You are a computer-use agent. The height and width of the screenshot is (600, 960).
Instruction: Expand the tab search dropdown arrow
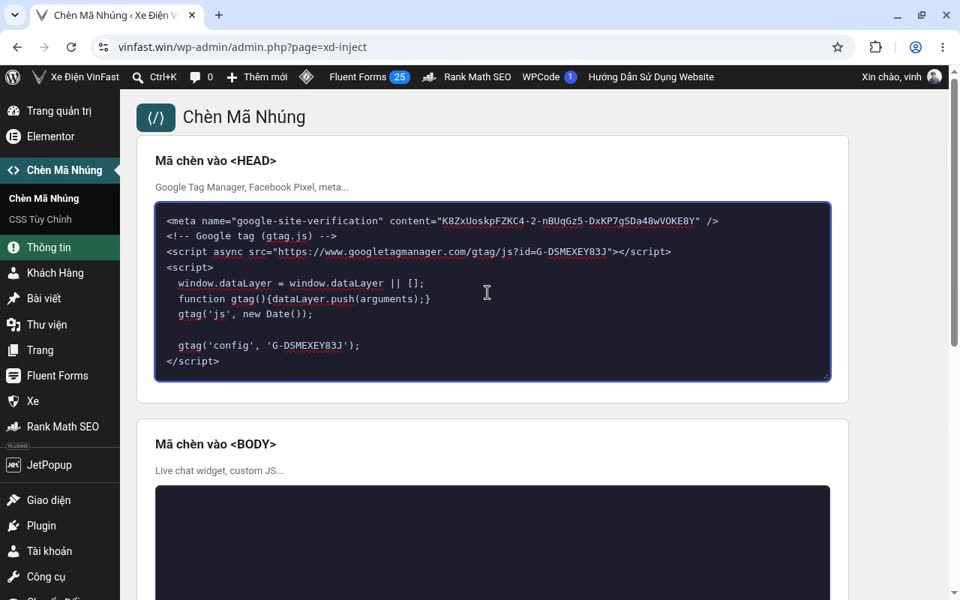tap(15, 15)
